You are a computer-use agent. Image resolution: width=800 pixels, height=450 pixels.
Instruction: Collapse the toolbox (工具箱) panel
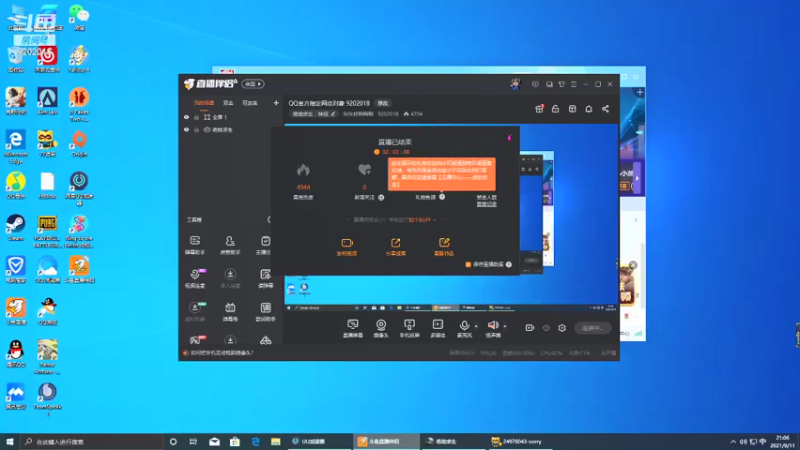click(x=269, y=219)
